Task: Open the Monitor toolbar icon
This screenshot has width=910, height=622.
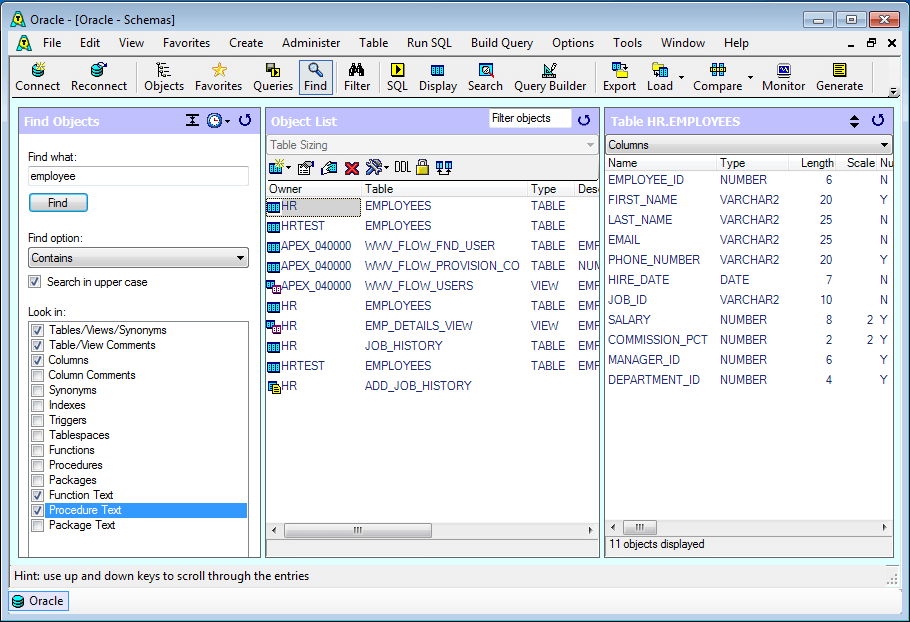Action: click(x=783, y=77)
